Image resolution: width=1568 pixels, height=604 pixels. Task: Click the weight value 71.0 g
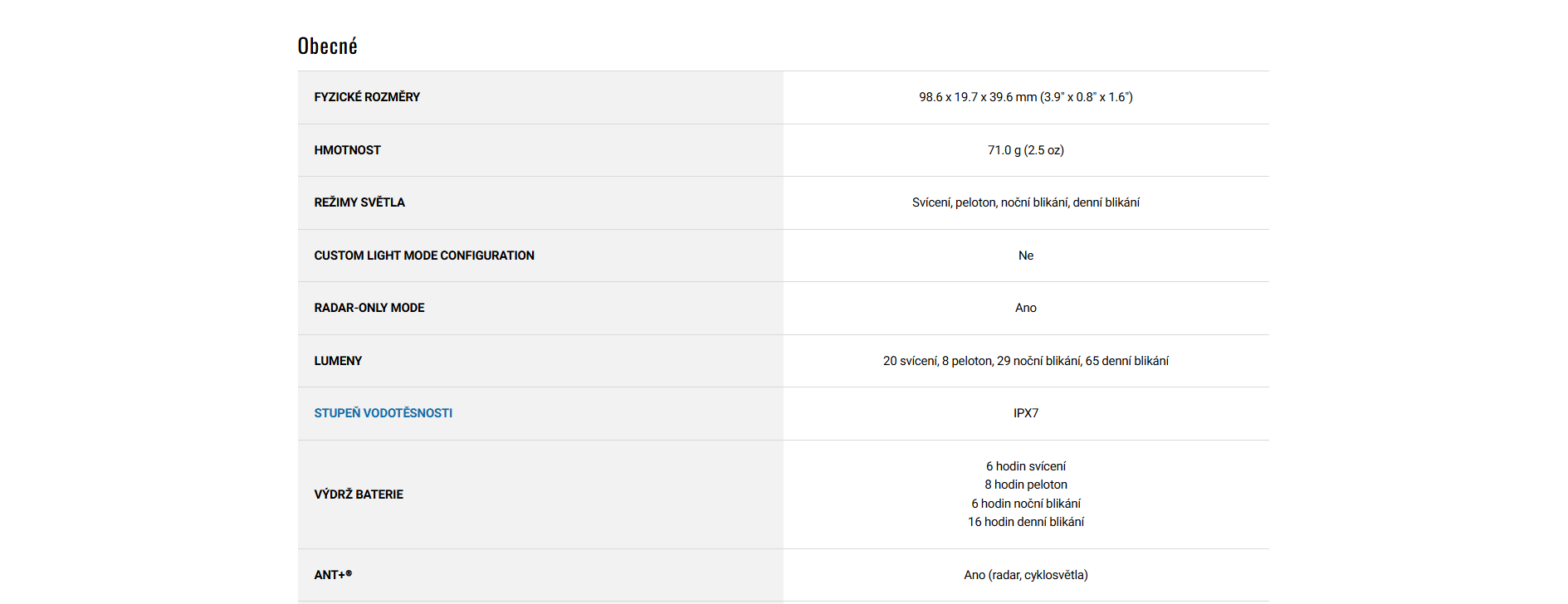[x=1025, y=150]
